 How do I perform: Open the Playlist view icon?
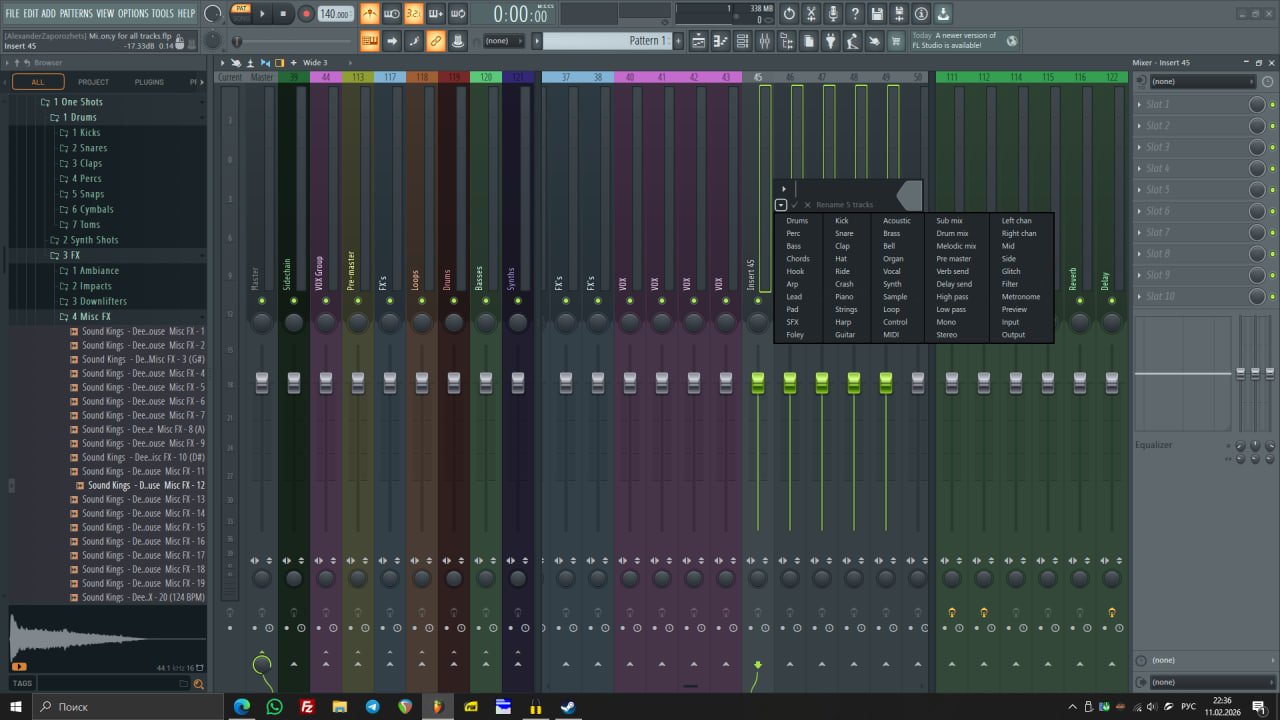coord(698,41)
